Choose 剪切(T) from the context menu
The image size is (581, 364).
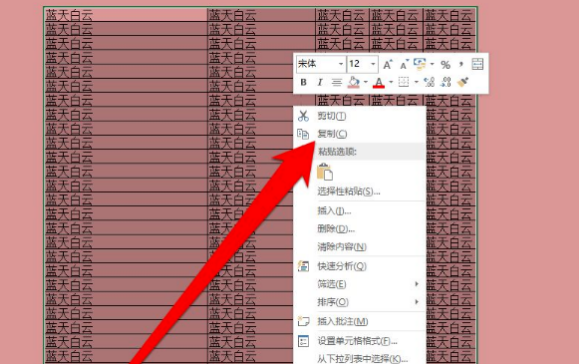coord(359,116)
